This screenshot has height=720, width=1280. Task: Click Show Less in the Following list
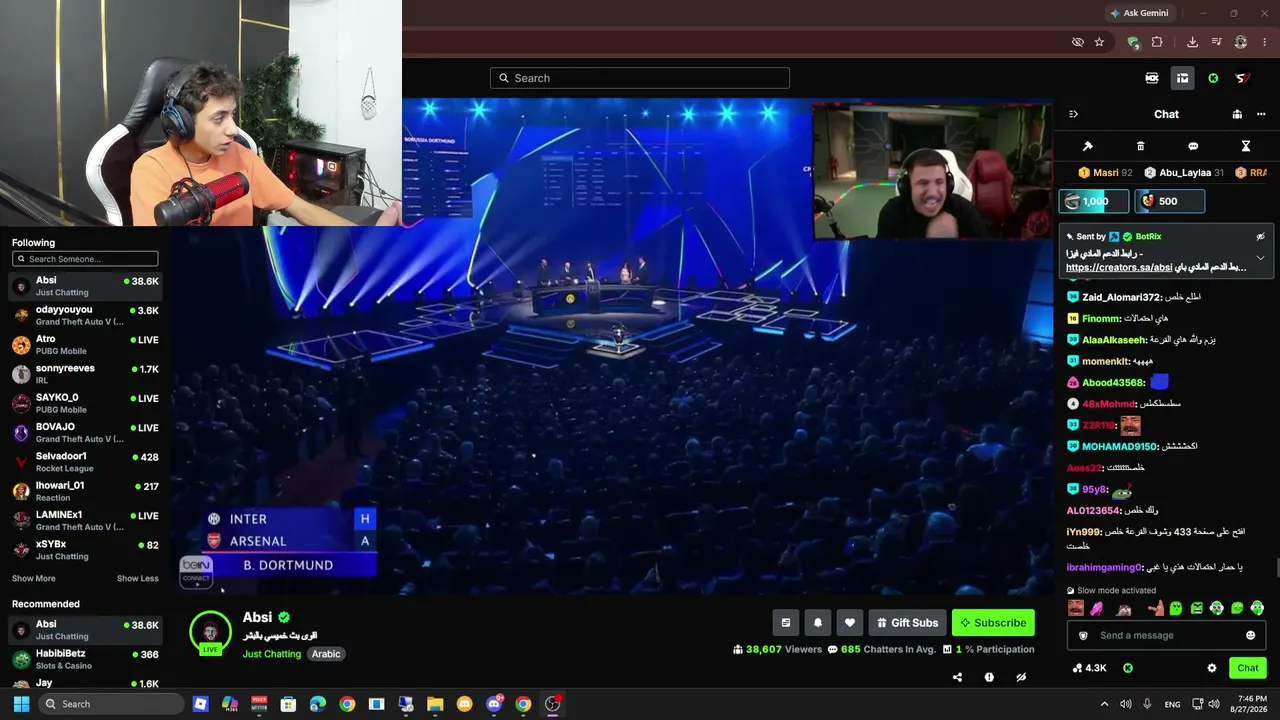coord(138,578)
